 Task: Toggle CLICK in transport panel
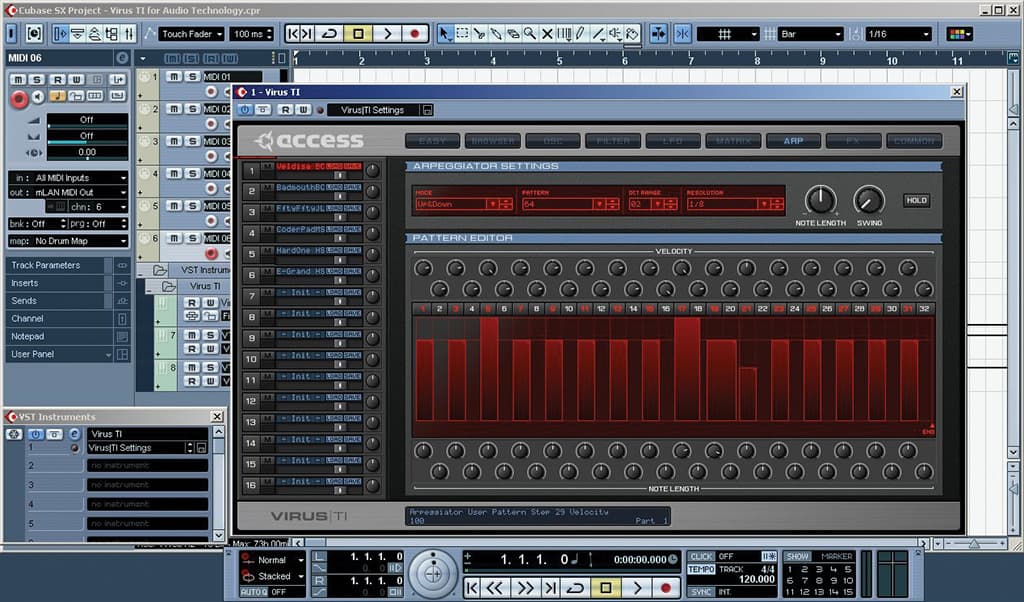[x=701, y=556]
